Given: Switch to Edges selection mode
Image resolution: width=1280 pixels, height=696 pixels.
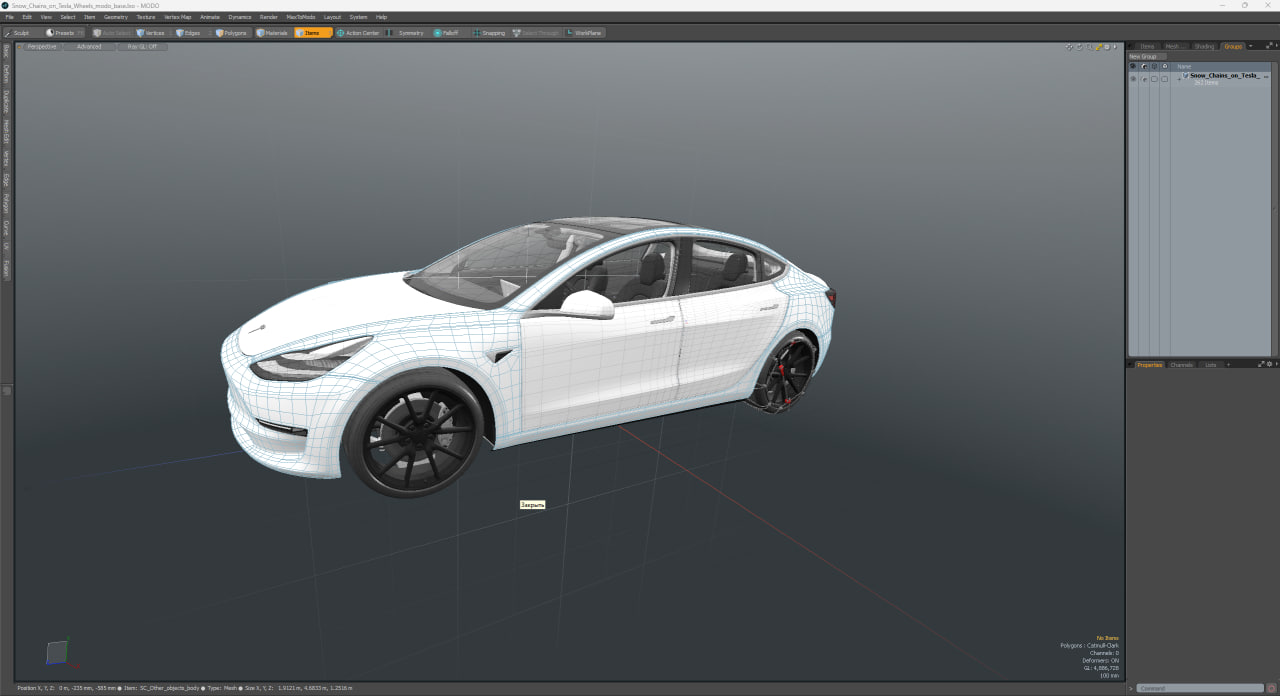Looking at the screenshot, I should point(188,33).
